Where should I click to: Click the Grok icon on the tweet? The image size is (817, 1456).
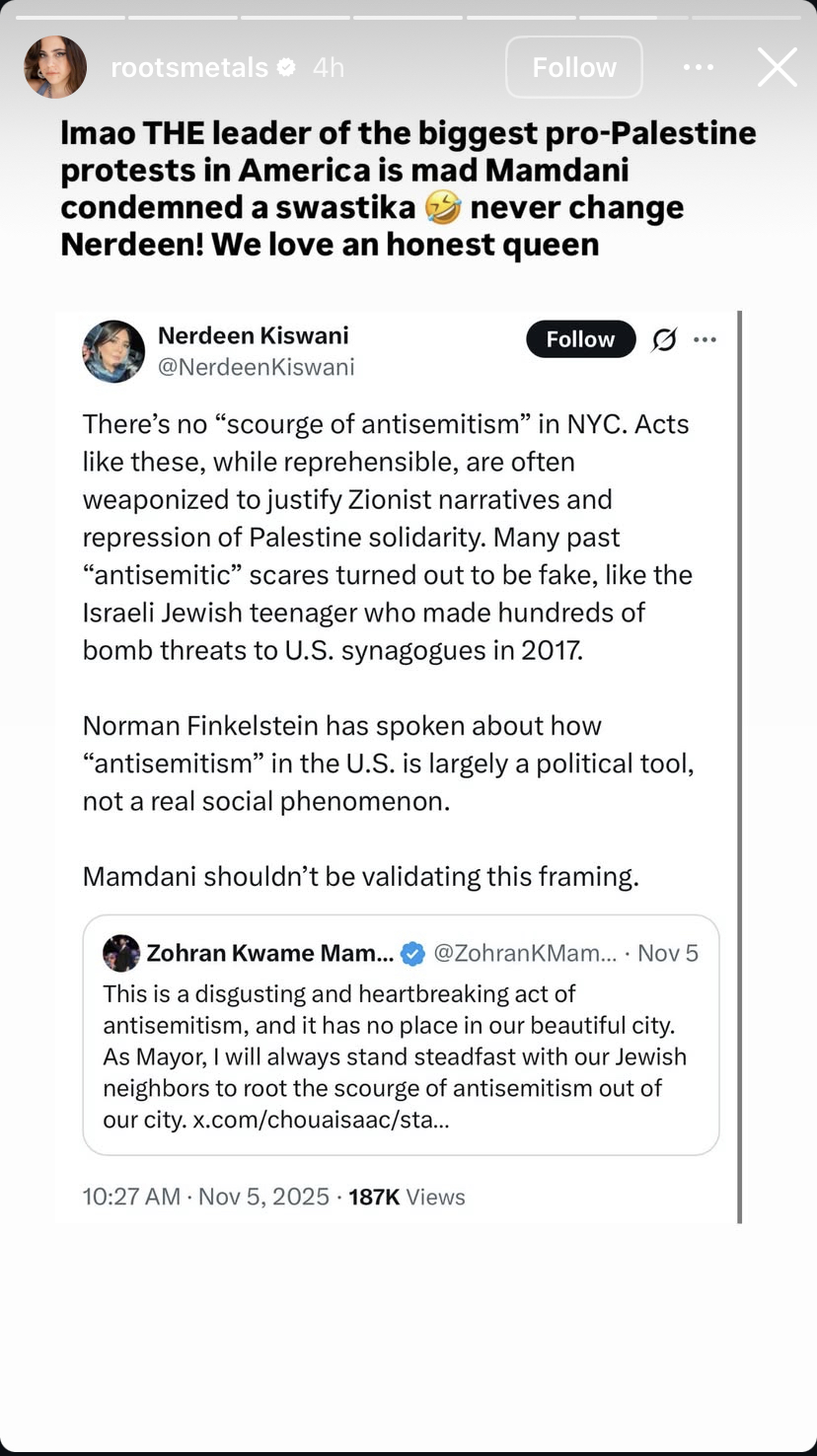pyautogui.click(x=664, y=340)
